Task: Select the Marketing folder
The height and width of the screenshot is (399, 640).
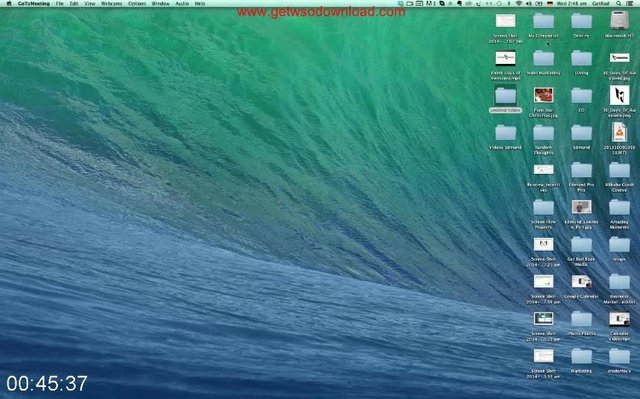Action: pyautogui.click(x=581, y=357)
